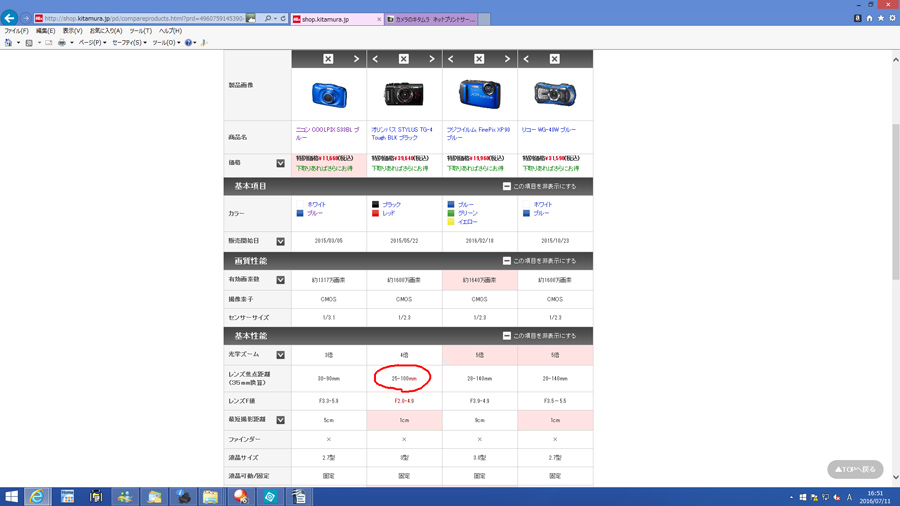This screenshot has width=900, height=506.
Task: Open the お気に入り(A) menu
Action: [106, 31]
